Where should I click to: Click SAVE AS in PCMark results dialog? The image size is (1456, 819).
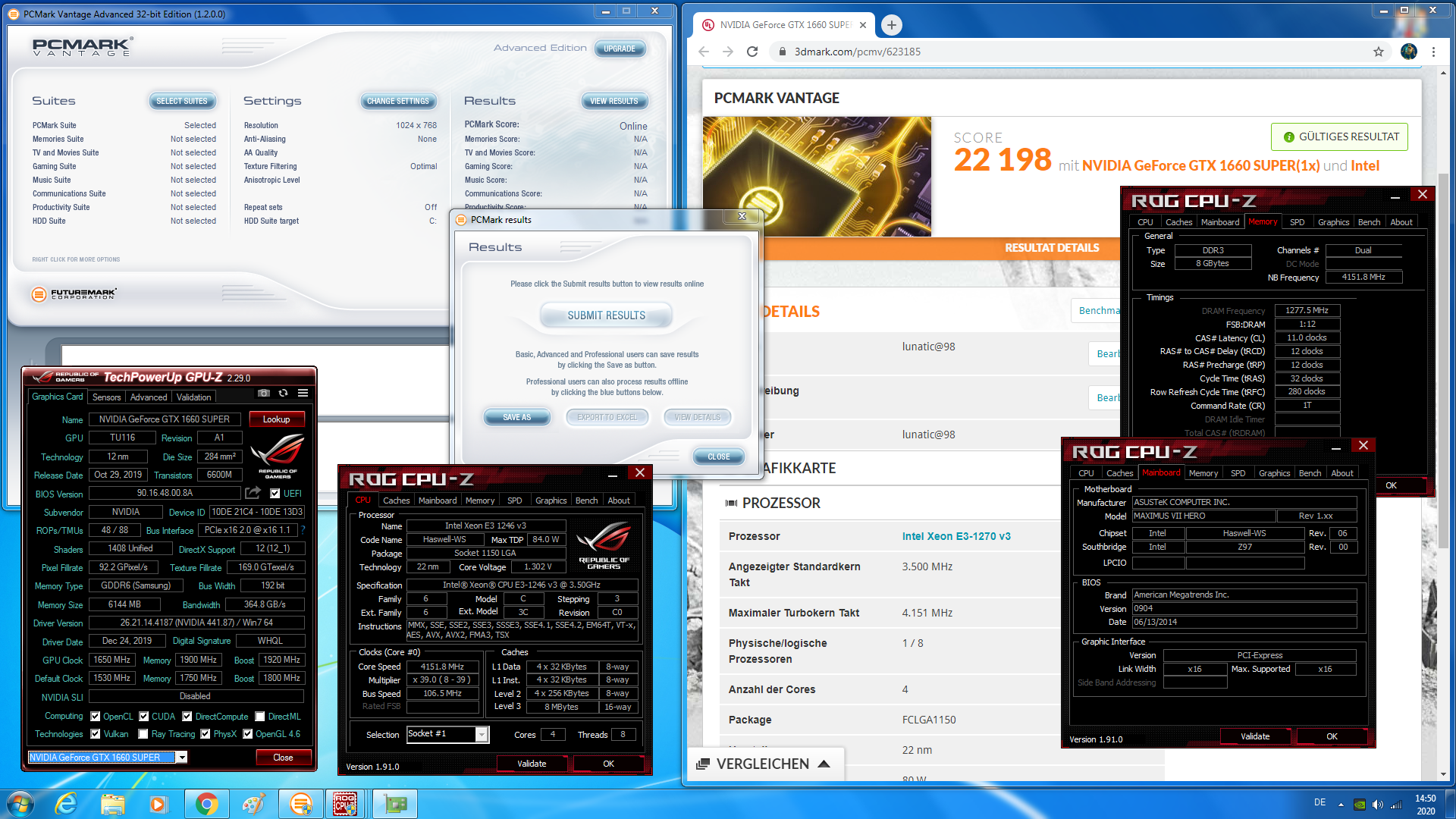pos(516,417)
